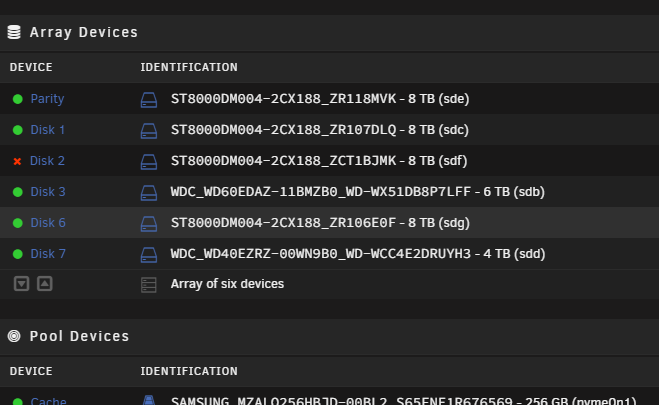This screenshot has height=405, width=659.
Task: Click the text 'ST8000DM004-2CX188_ZR107DLQ - 8 TB (sdc)'
Action: (319, 130)
